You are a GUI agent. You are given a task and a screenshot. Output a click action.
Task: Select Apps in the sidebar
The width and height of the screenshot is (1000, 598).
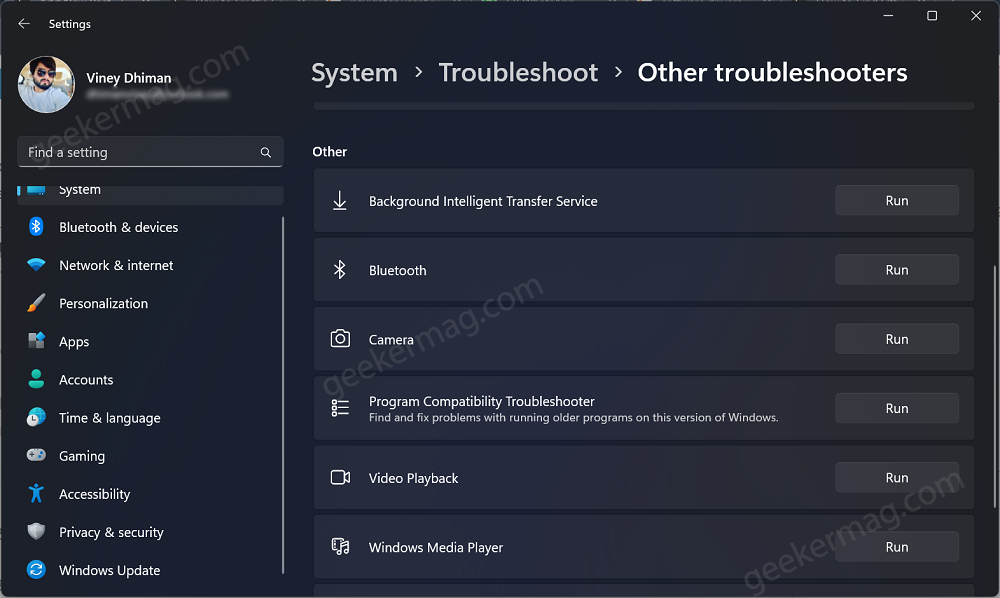[x=151, y=342]
